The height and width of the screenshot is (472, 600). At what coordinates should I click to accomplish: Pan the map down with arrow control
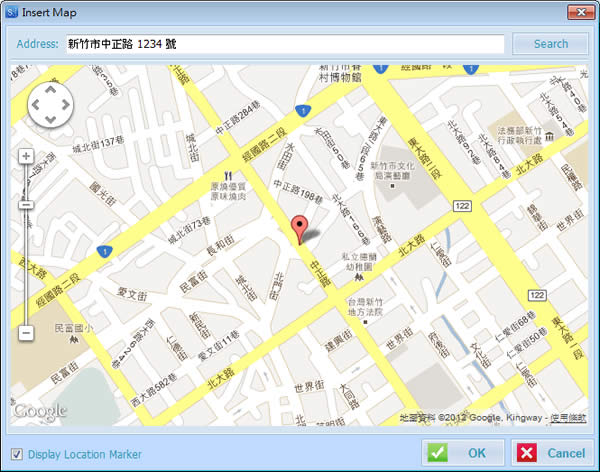tap(51, 119)
